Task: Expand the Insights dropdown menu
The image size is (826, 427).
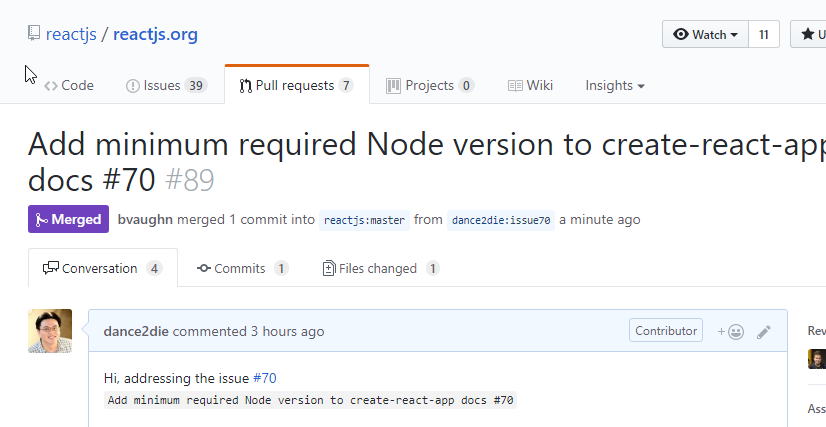Action: (x=614, y=86)
